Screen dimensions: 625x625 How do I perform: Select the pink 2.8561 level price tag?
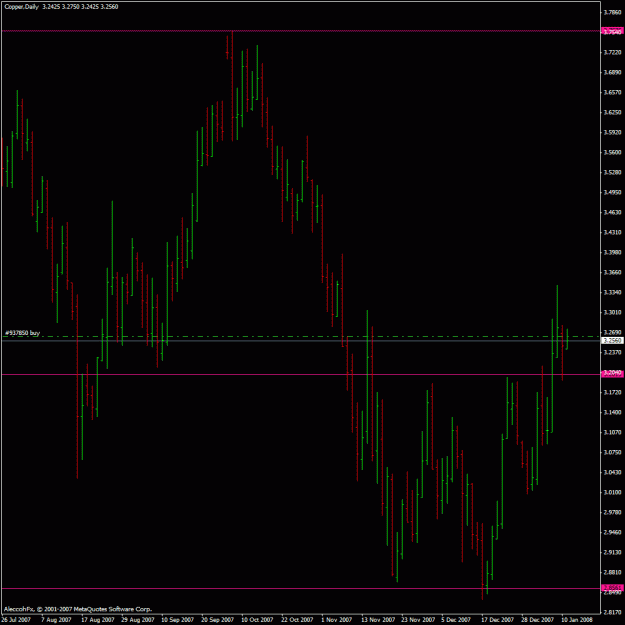(x=612, y=588)
